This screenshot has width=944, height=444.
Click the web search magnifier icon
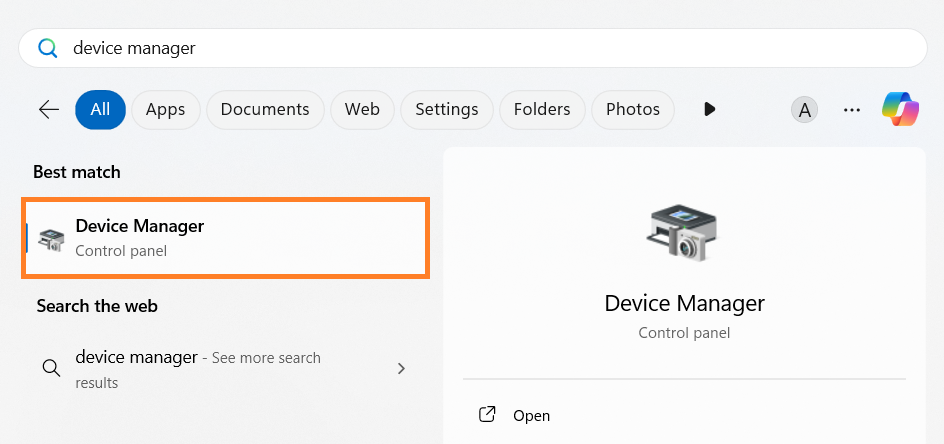pyautogui.click(x=51, y=368)
